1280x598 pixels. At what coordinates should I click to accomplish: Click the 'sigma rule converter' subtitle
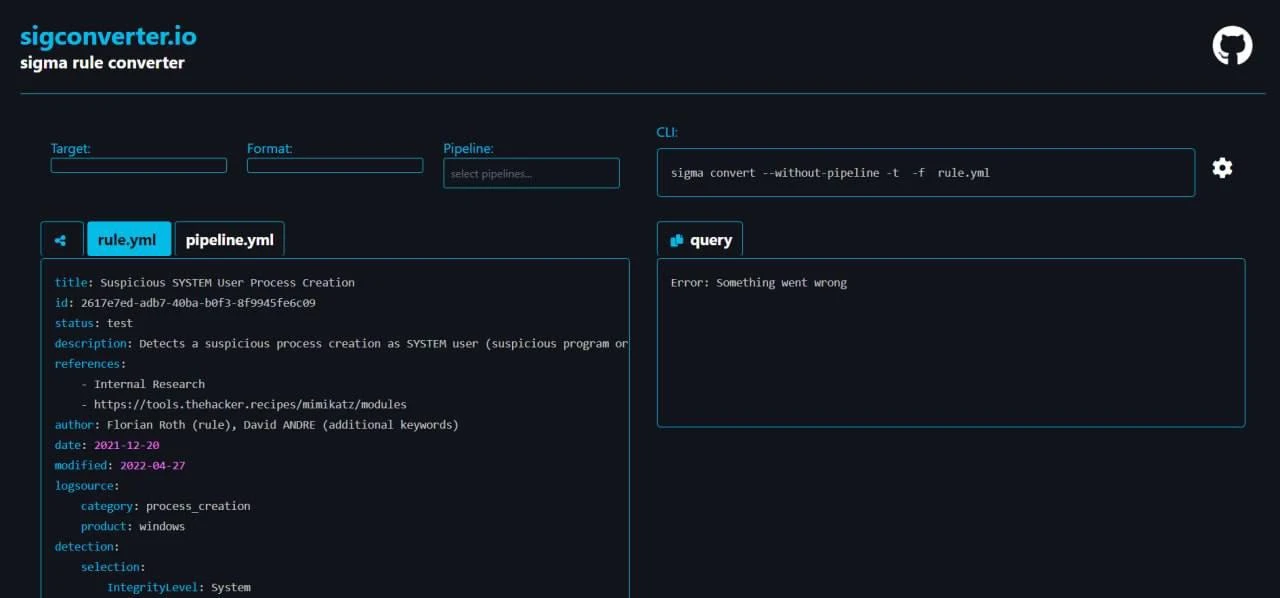click(102, 63)
